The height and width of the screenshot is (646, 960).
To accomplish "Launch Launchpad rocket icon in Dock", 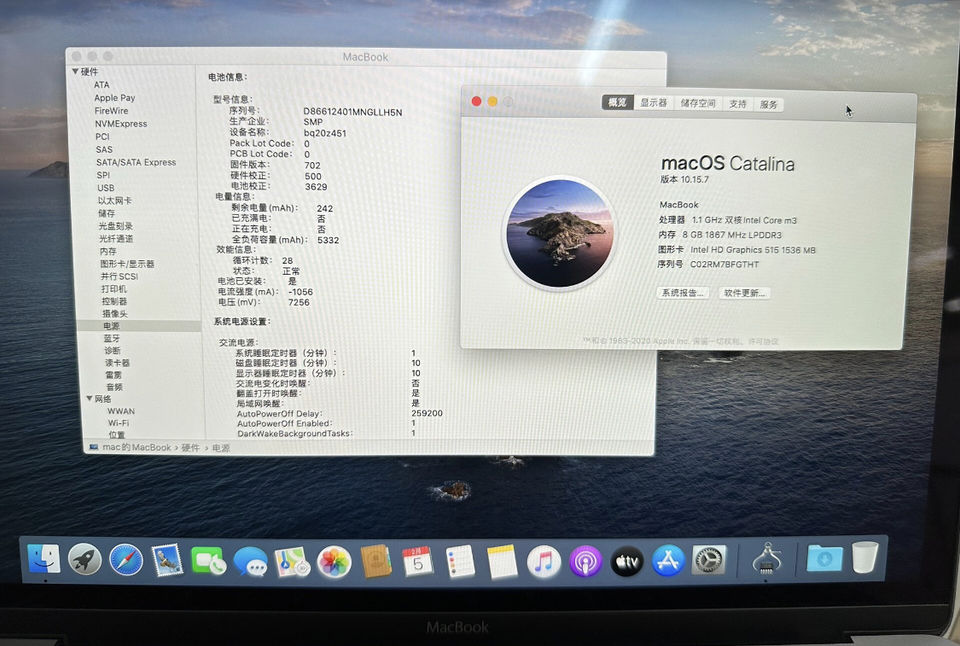I will click(x=84, y=560).
